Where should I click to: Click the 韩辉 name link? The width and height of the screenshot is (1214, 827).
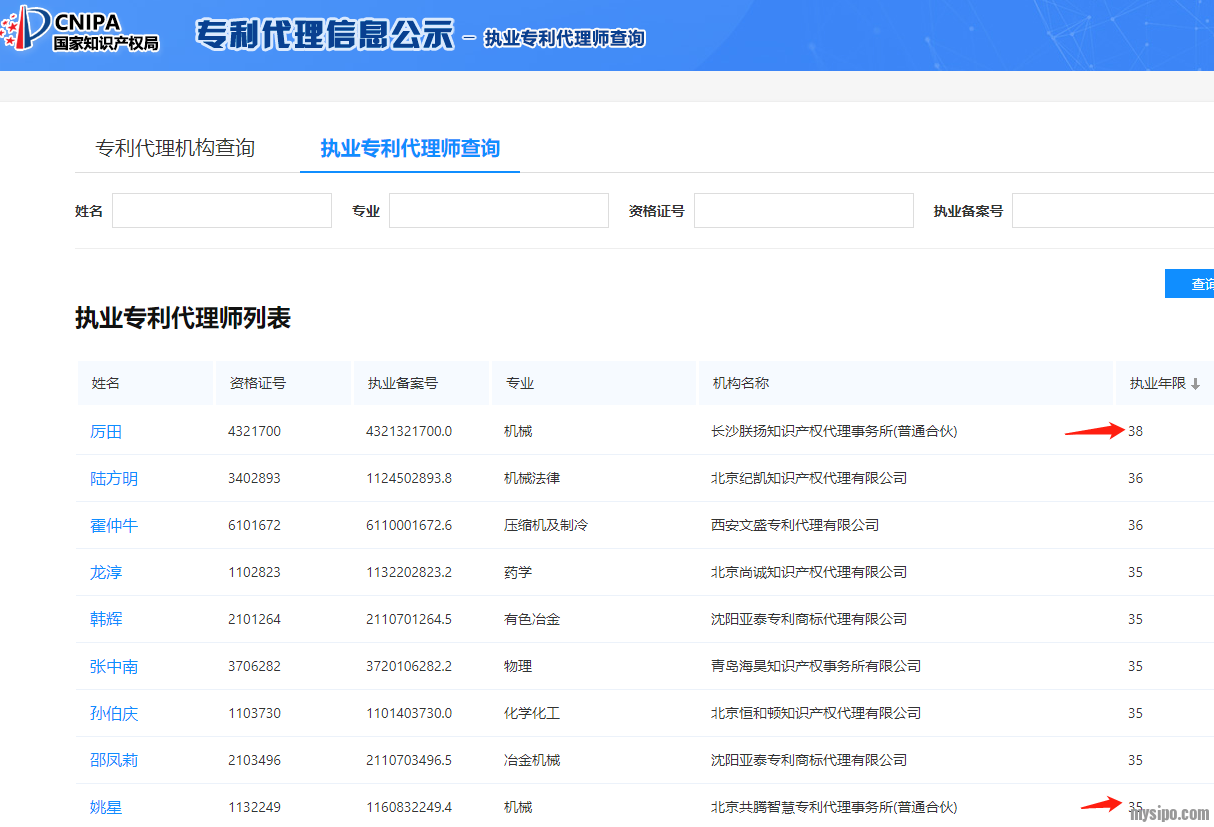pos(106,620)
